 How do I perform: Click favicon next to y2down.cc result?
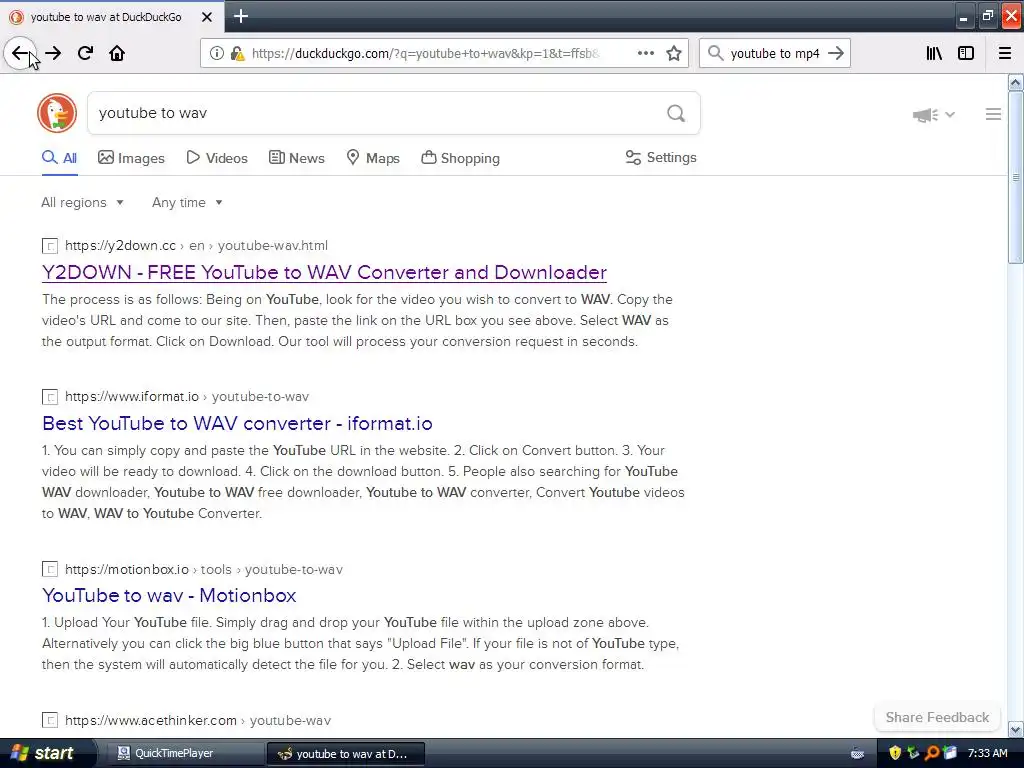[x=50, y=246]
